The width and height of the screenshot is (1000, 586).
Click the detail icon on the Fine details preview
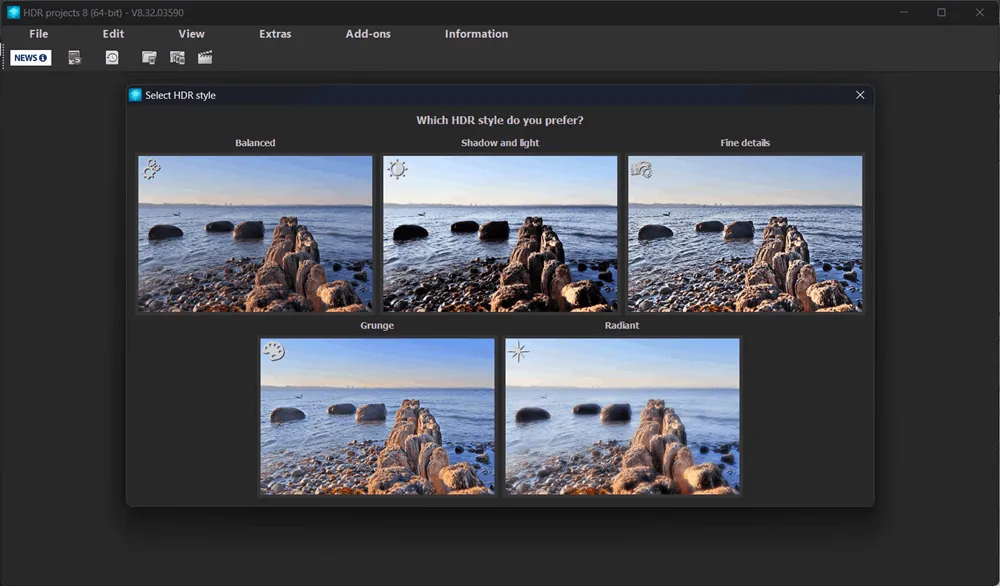(641, 168)
